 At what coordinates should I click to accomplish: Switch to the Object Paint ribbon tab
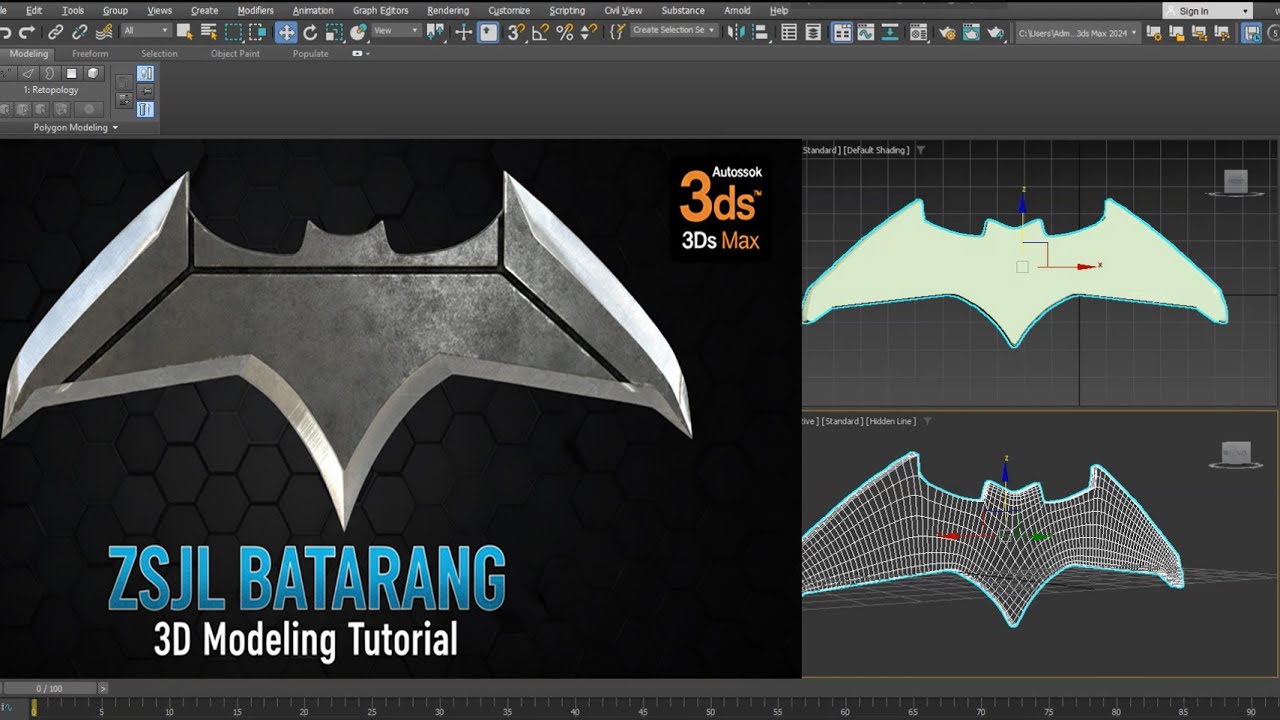tap(236, 54)
